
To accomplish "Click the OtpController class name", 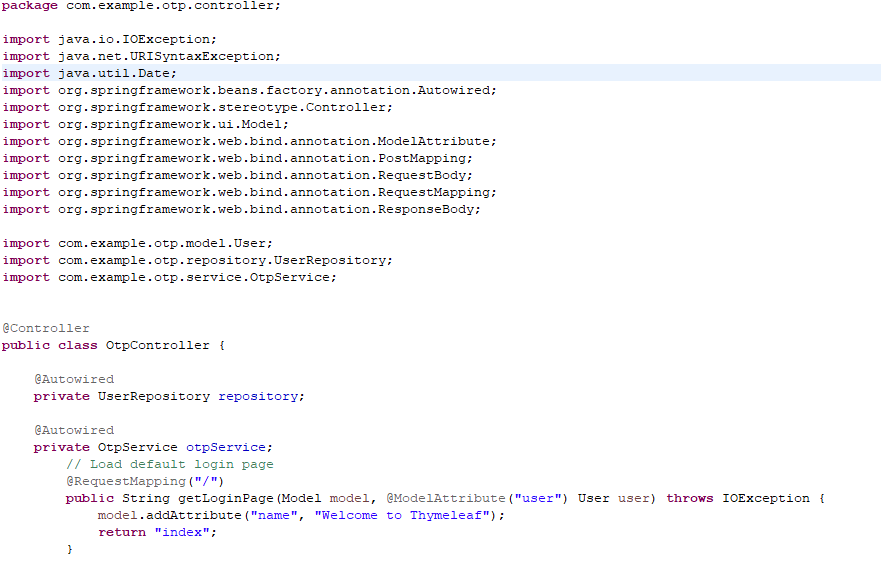I will click(x=157, y=345).
